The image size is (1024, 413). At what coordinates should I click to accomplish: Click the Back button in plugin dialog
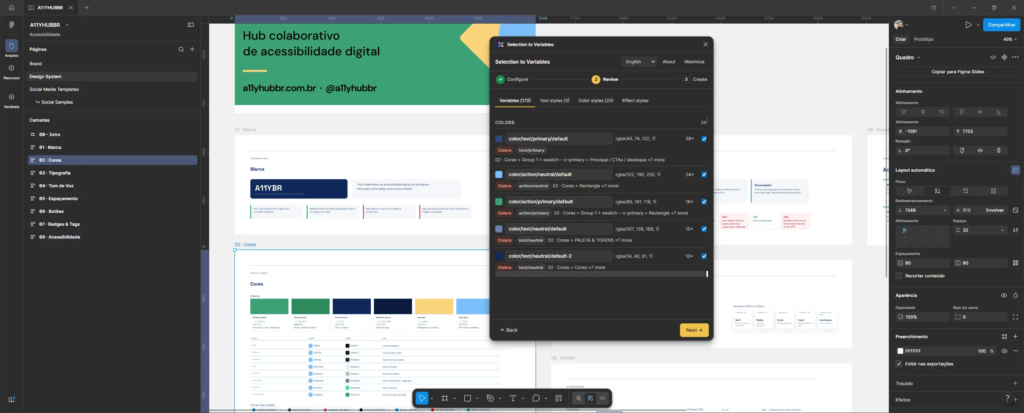tap(509, 330)
